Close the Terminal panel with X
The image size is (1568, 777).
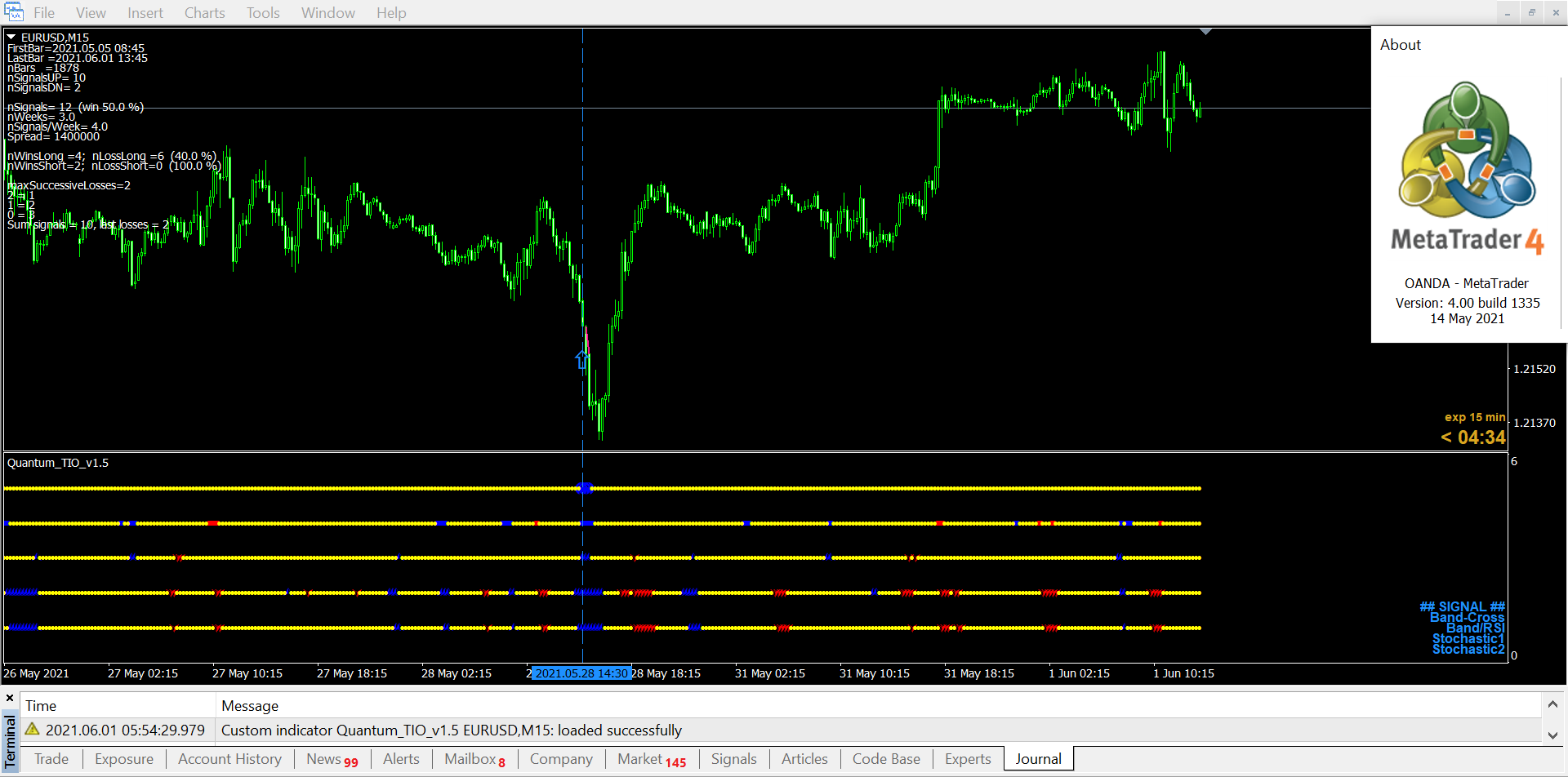click(10, 699)
